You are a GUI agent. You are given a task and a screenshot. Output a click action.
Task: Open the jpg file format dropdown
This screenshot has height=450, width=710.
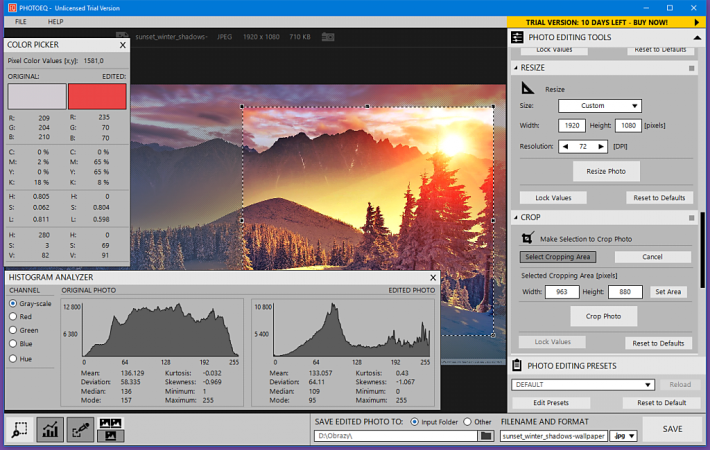[624, 436]
